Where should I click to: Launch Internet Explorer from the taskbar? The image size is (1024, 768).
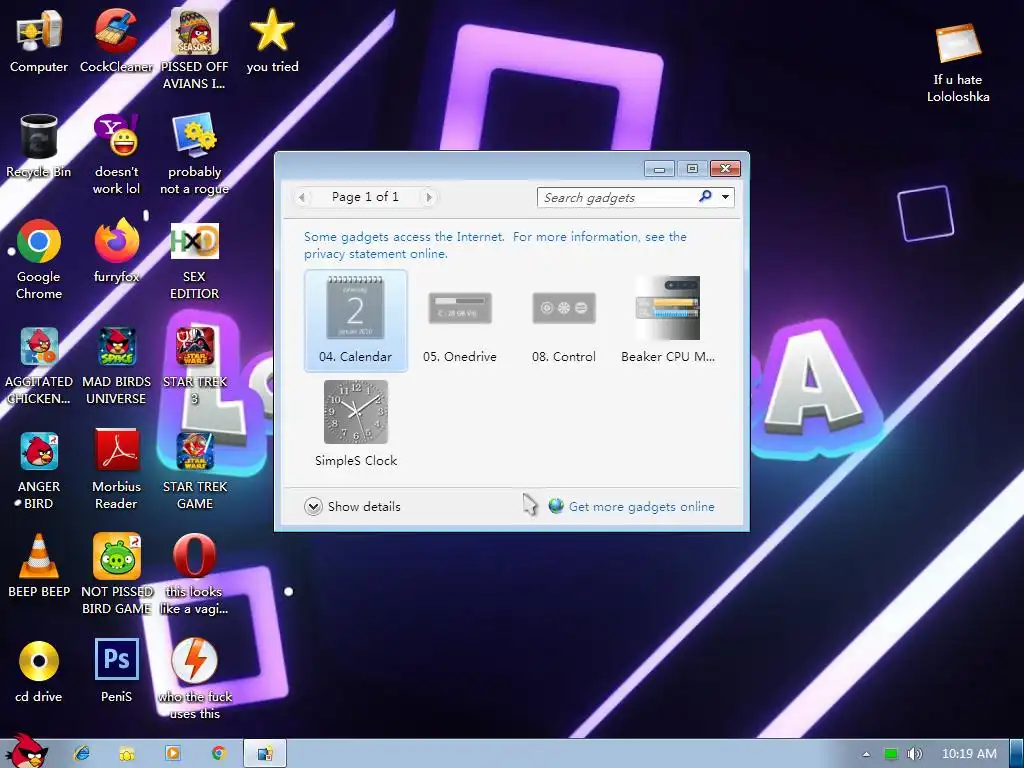82,754
